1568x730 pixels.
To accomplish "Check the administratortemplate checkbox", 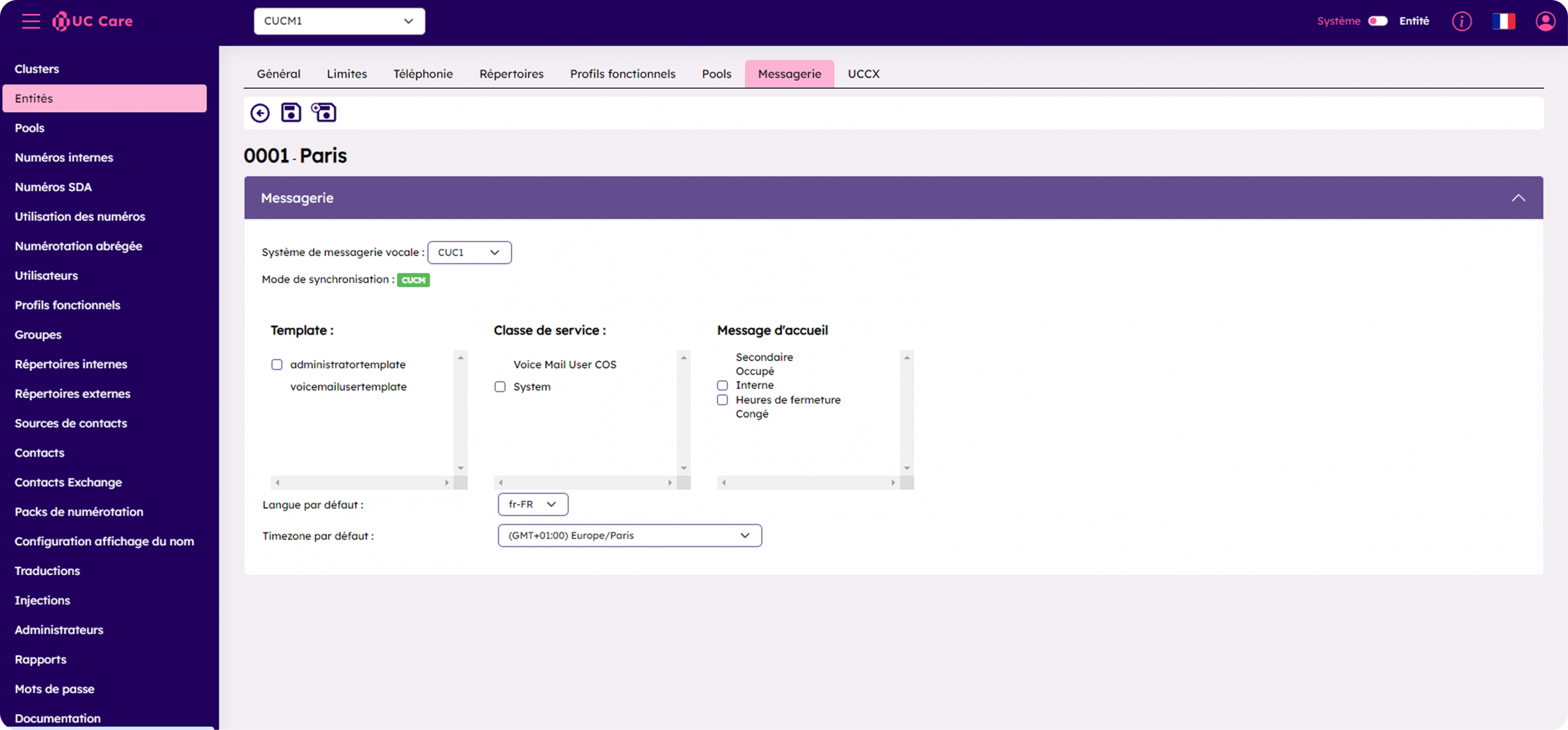I will click(x=277, y=364).
